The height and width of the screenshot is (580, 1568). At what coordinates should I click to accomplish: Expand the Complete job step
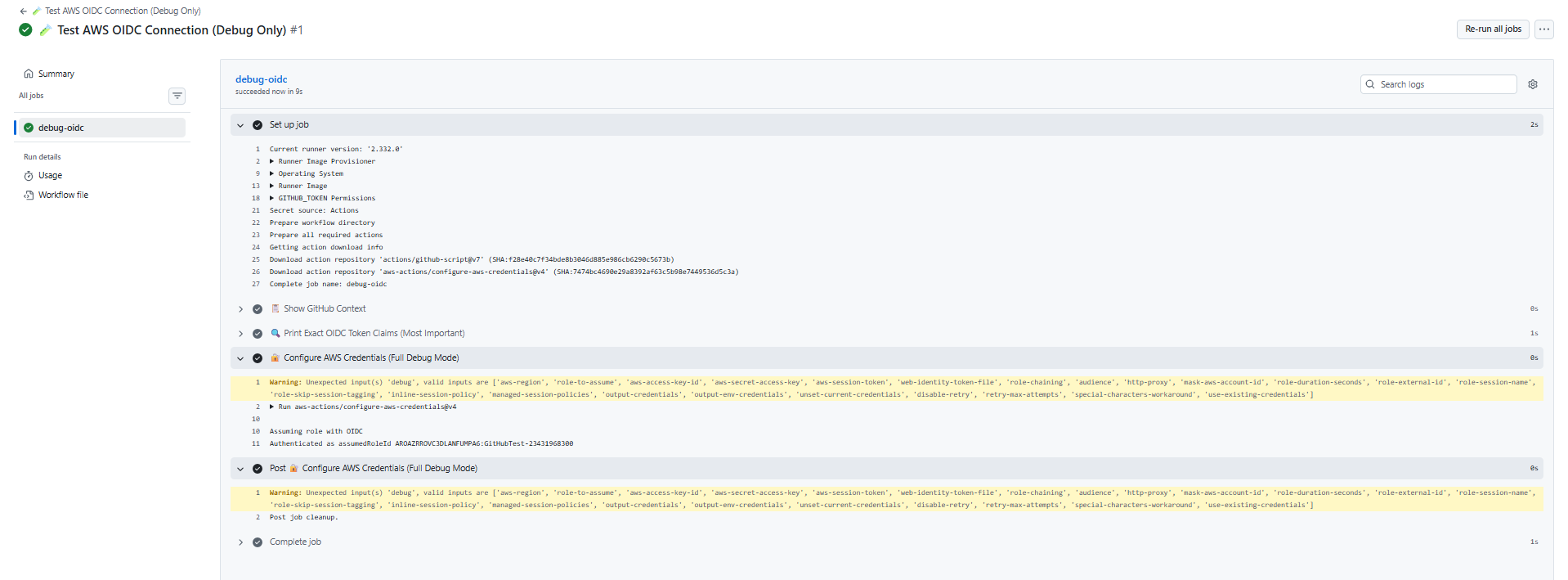240,542
